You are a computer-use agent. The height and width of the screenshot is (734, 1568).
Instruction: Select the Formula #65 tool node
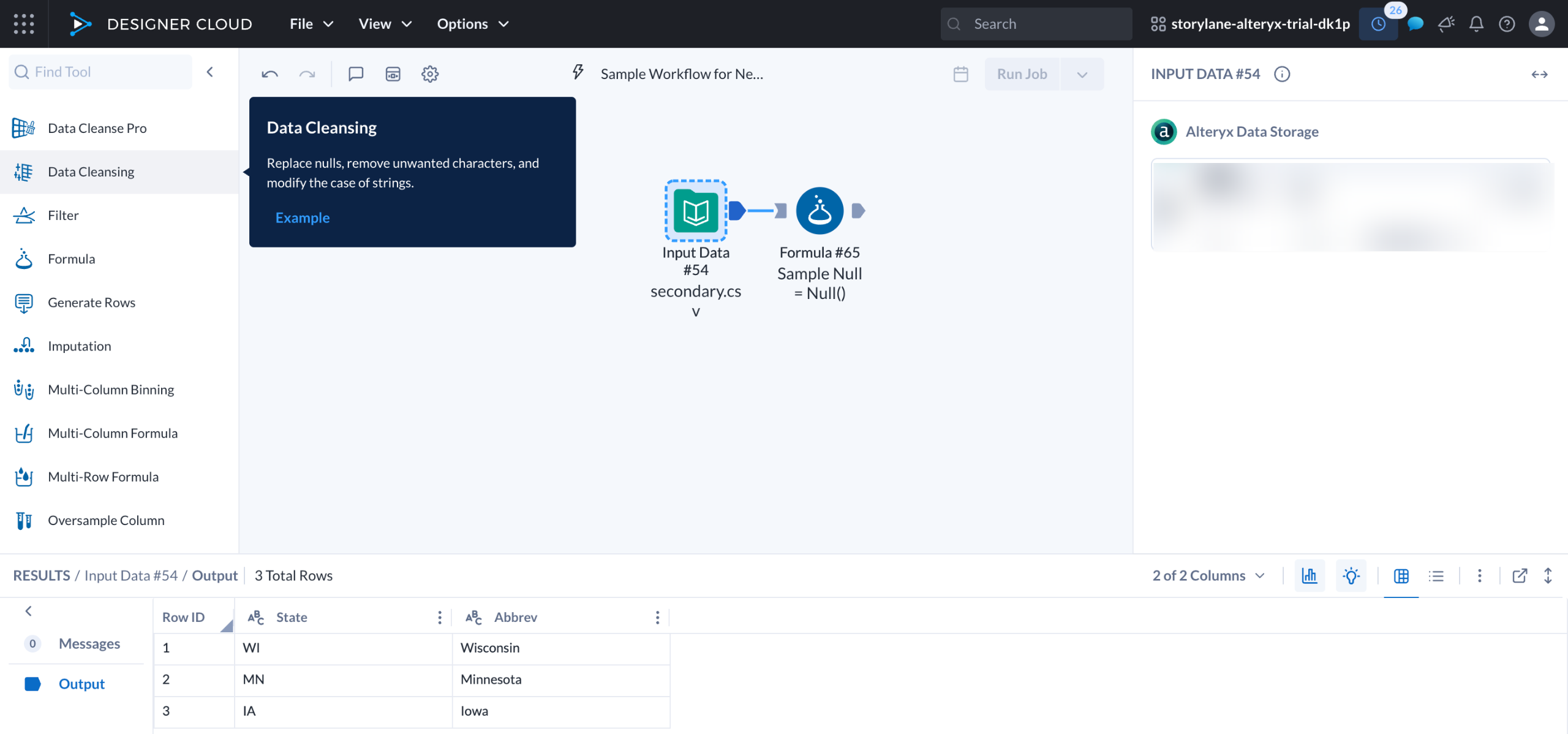coord(820,211)
